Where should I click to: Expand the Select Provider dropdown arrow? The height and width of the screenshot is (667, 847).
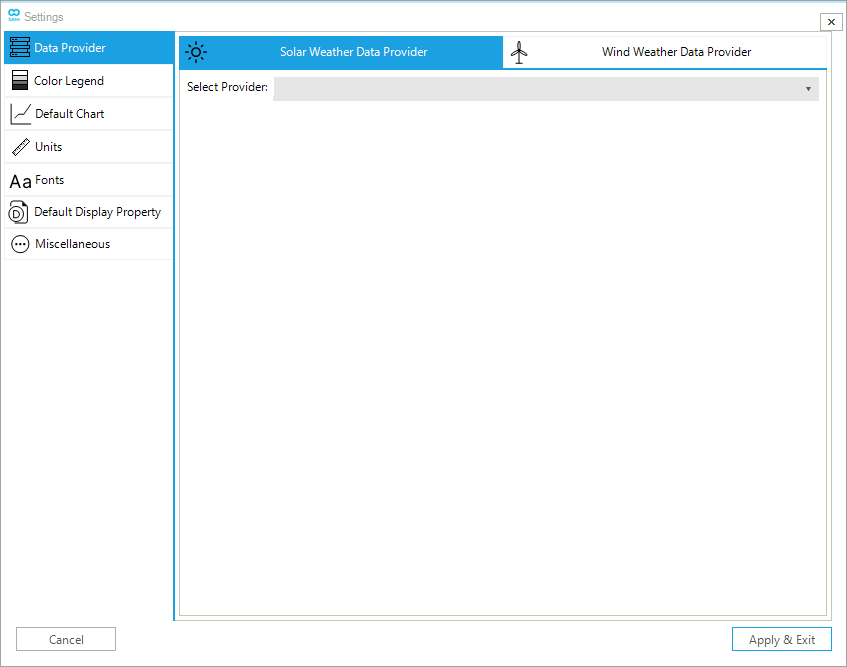[808, 89]
